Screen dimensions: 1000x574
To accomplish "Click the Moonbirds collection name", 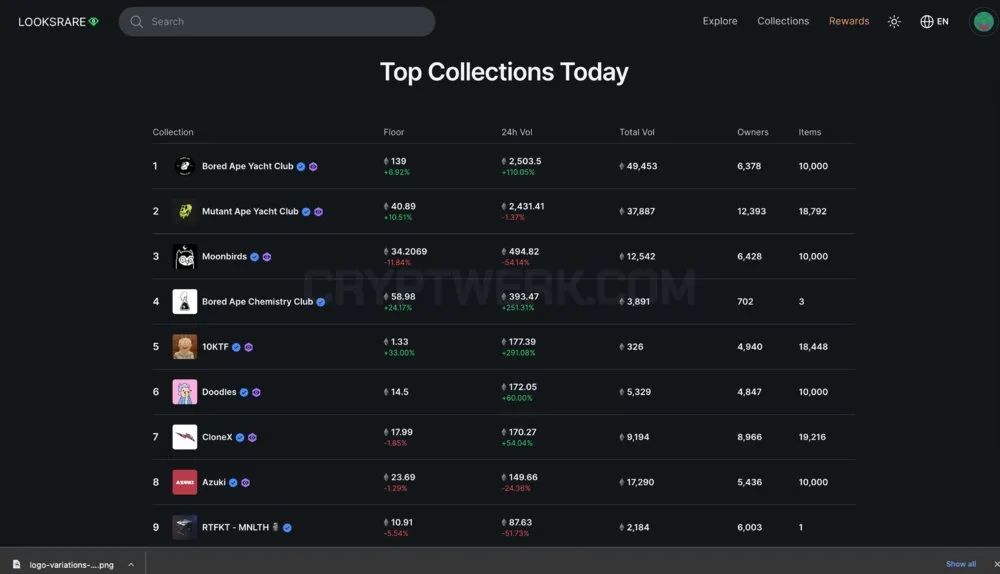I will (224, 256).
